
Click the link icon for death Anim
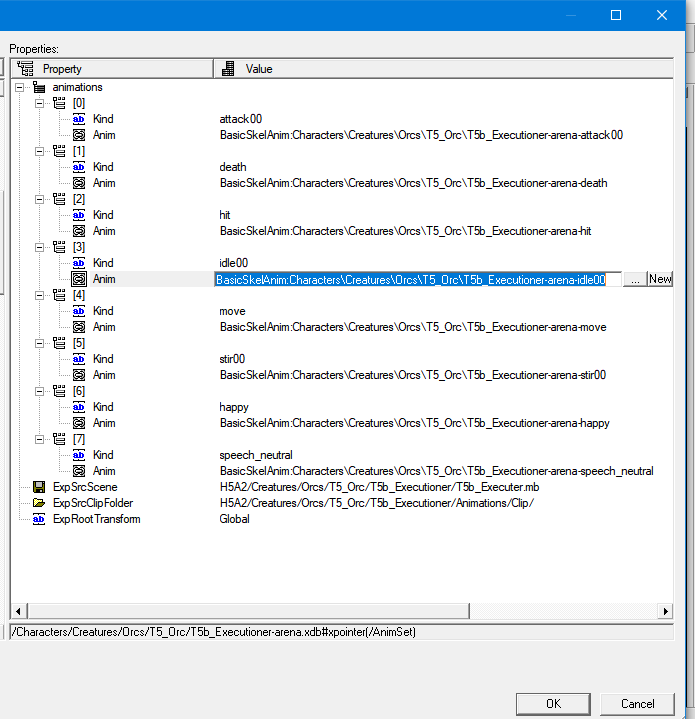tap(79, 183)
